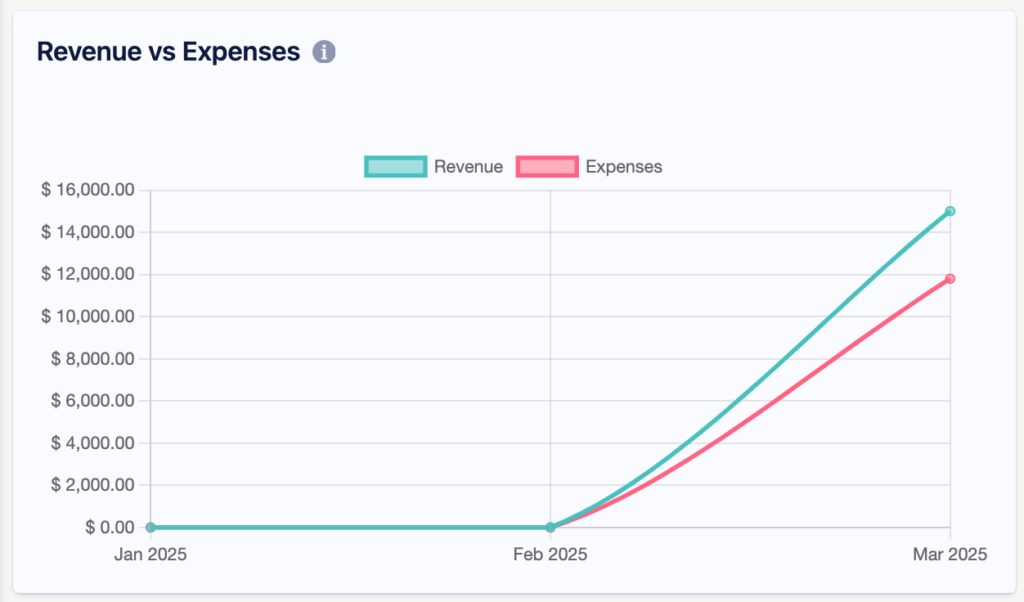Click the $ 0.00 y-axis label
1024x602 pixels.
109,527
